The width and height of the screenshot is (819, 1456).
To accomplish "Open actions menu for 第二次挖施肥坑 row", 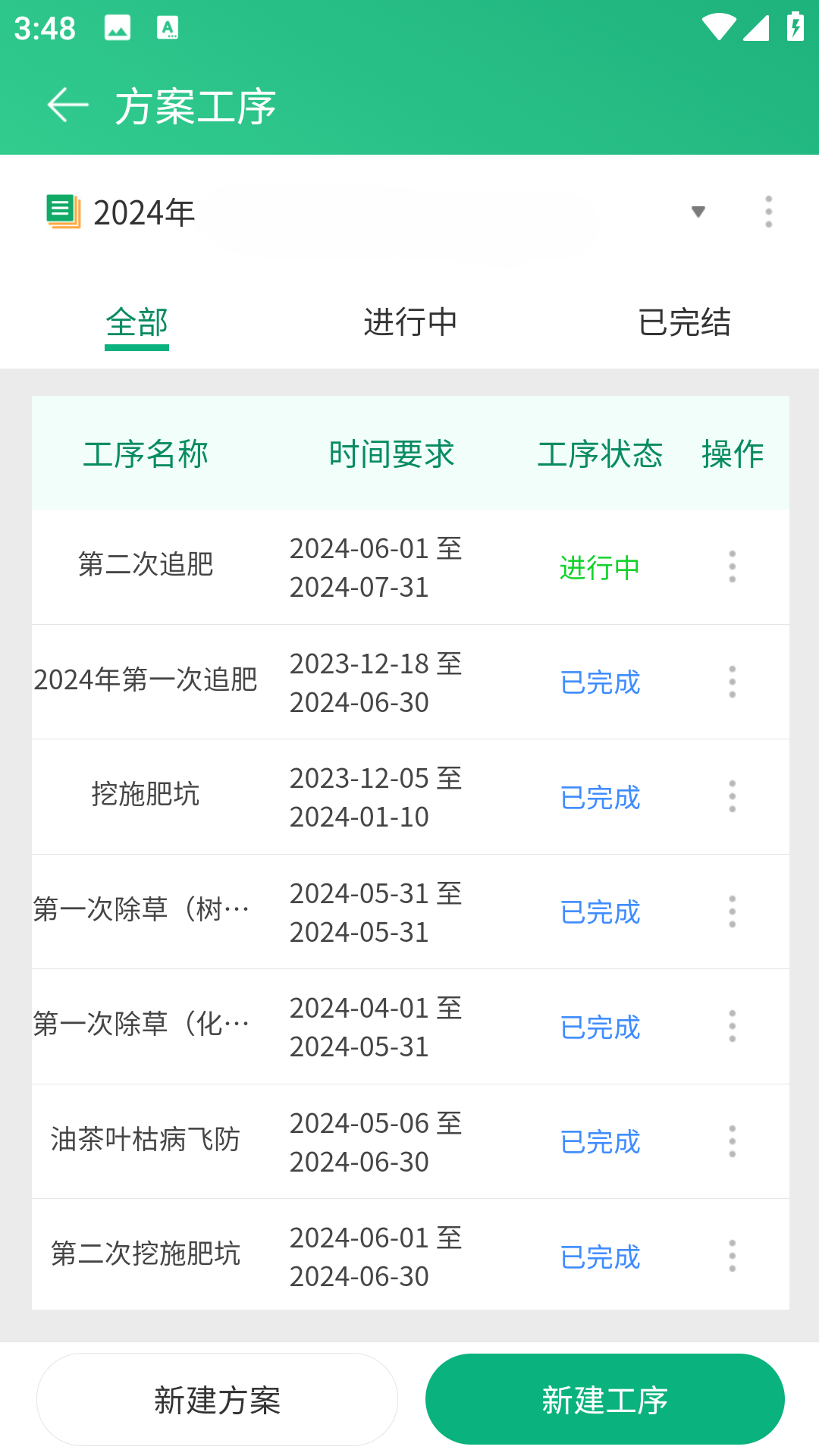I will pyautogui.click(x=732, y=1256).
